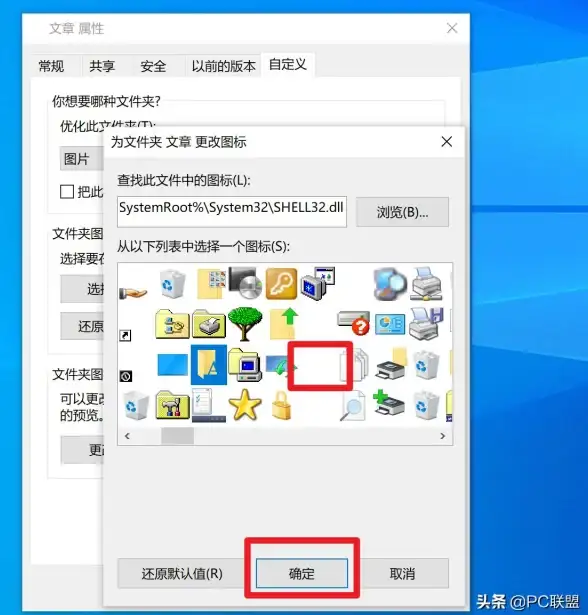This screenshot has width=588, height=615.
Task: Choose the small shortcut arrow overlay icon
Action: point(125,335)
